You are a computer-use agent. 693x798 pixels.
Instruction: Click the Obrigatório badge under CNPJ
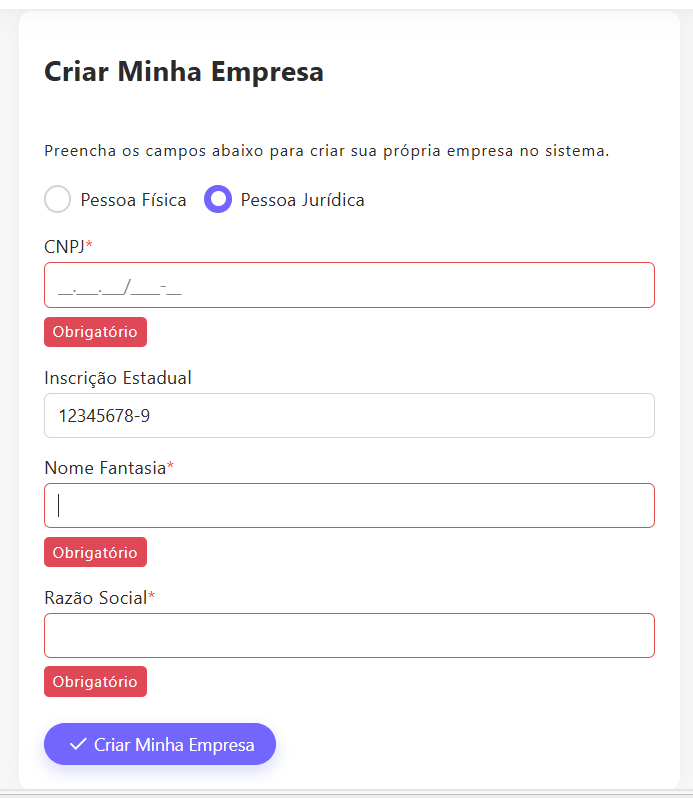95,332
